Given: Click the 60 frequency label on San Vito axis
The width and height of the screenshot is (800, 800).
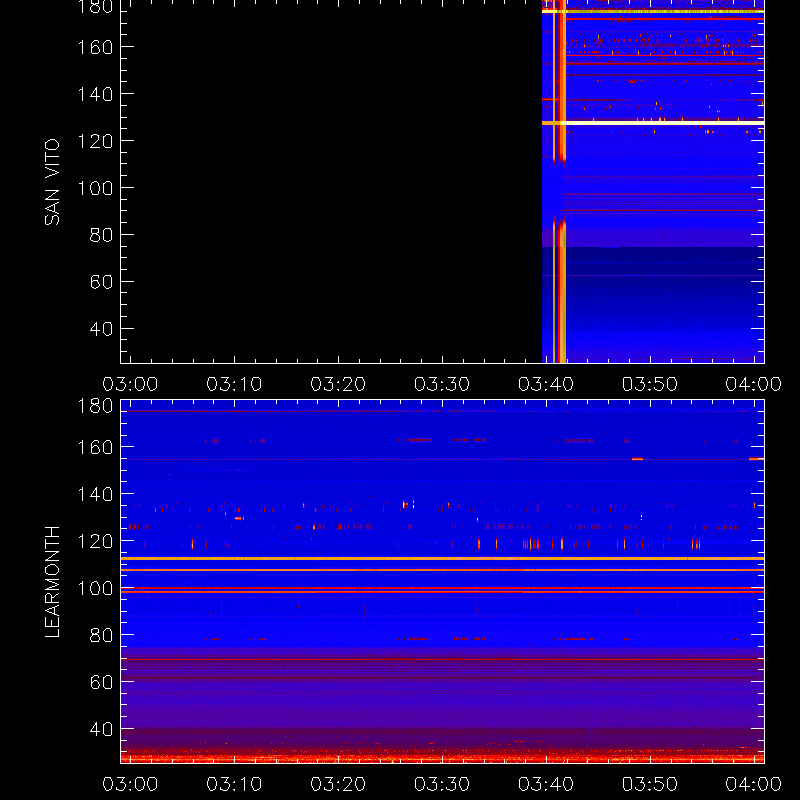Looking at the screenshot, I should click(x=101, y=282).
